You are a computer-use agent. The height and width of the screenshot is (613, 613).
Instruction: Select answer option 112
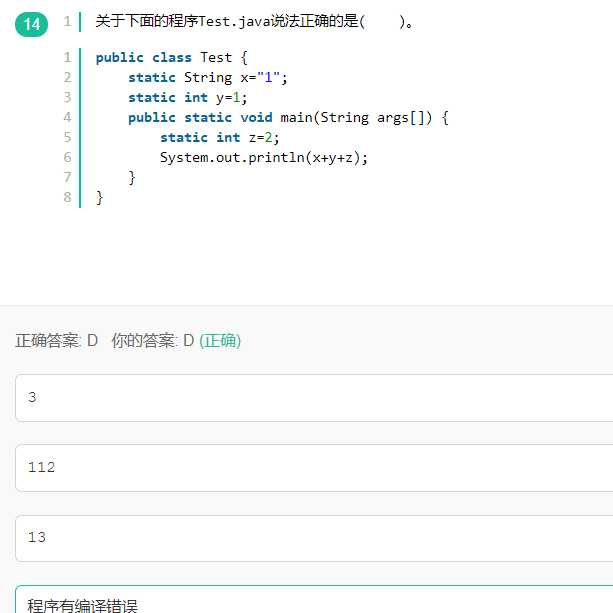[x=314, y=468]
